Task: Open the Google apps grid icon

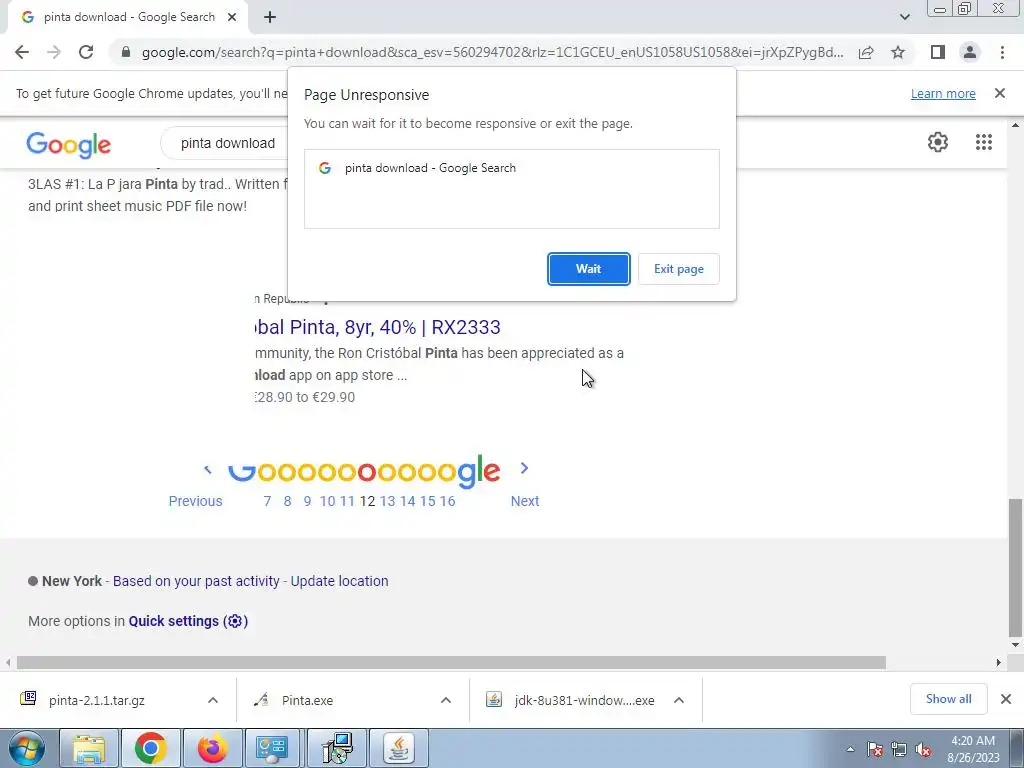Action: pos(984,142)
